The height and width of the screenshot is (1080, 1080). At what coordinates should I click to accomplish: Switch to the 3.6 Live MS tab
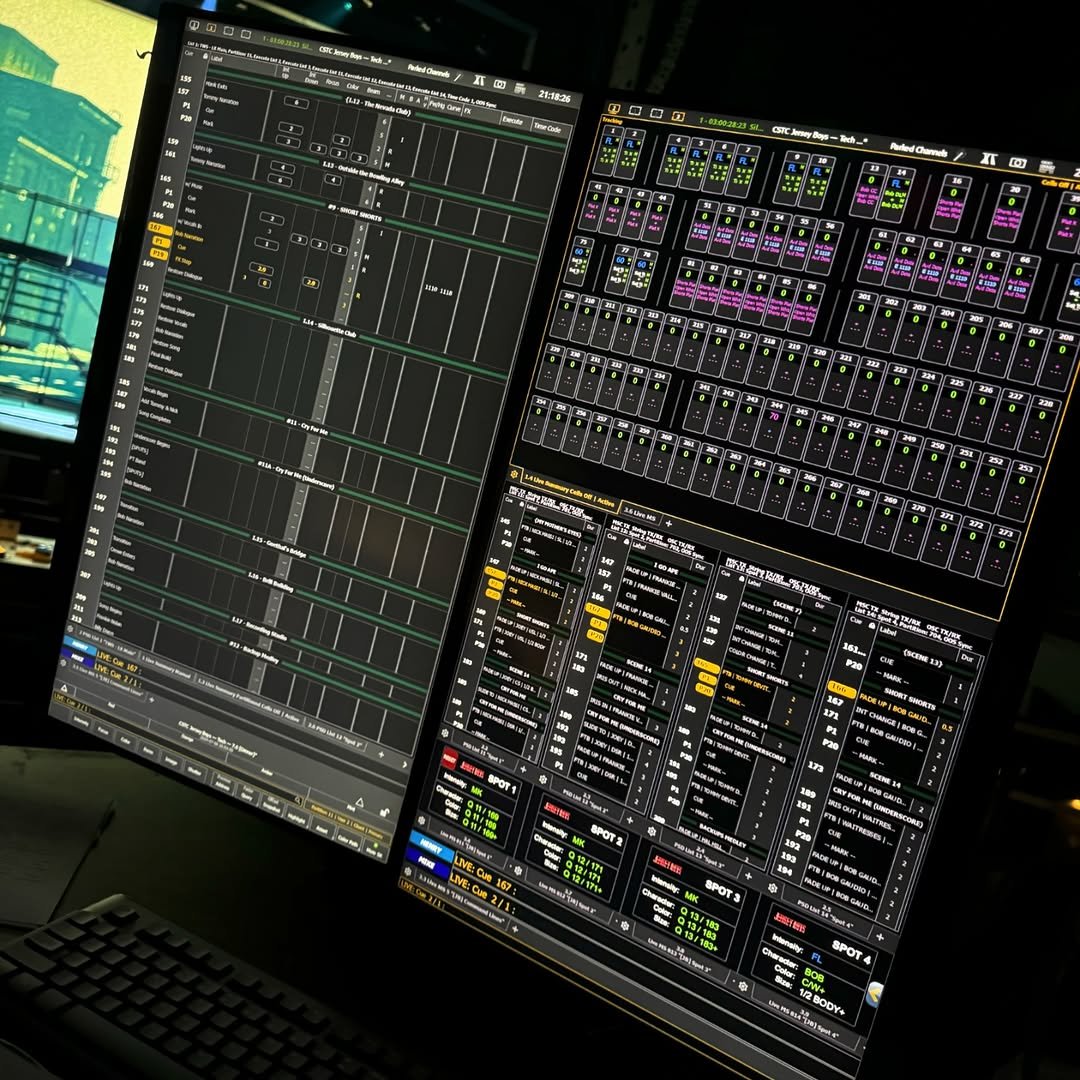point(638,514)
